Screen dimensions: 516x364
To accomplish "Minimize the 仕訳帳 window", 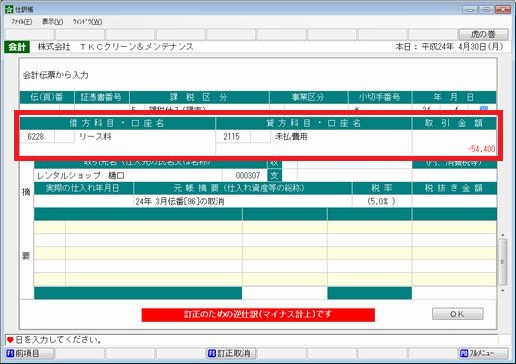I will click(470, 9).
